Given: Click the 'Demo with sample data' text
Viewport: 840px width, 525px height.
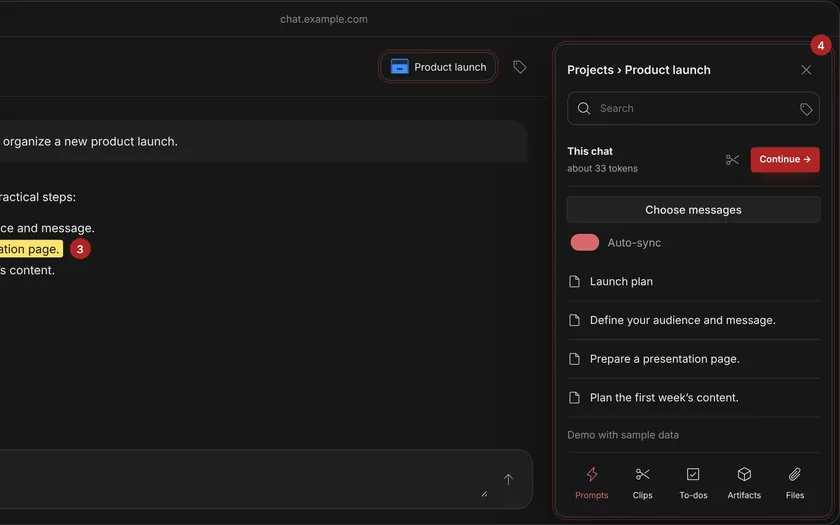Looking at the screenshot, I should (x=622, y=435).
